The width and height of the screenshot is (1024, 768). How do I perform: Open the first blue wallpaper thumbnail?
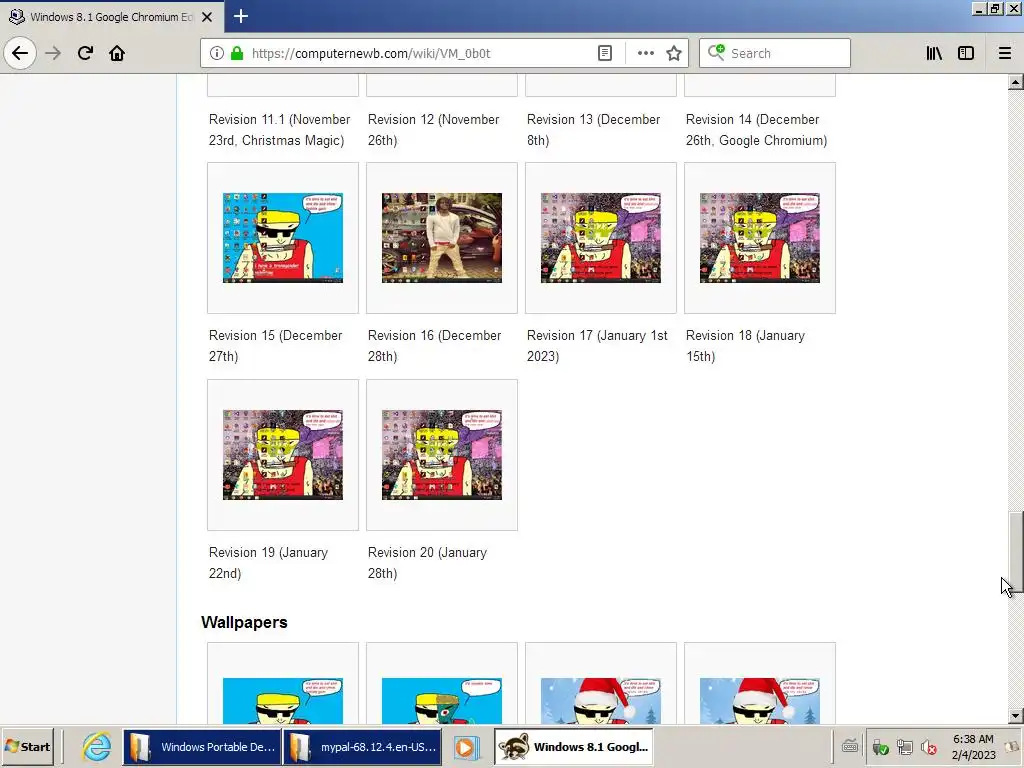pos(283,701)
